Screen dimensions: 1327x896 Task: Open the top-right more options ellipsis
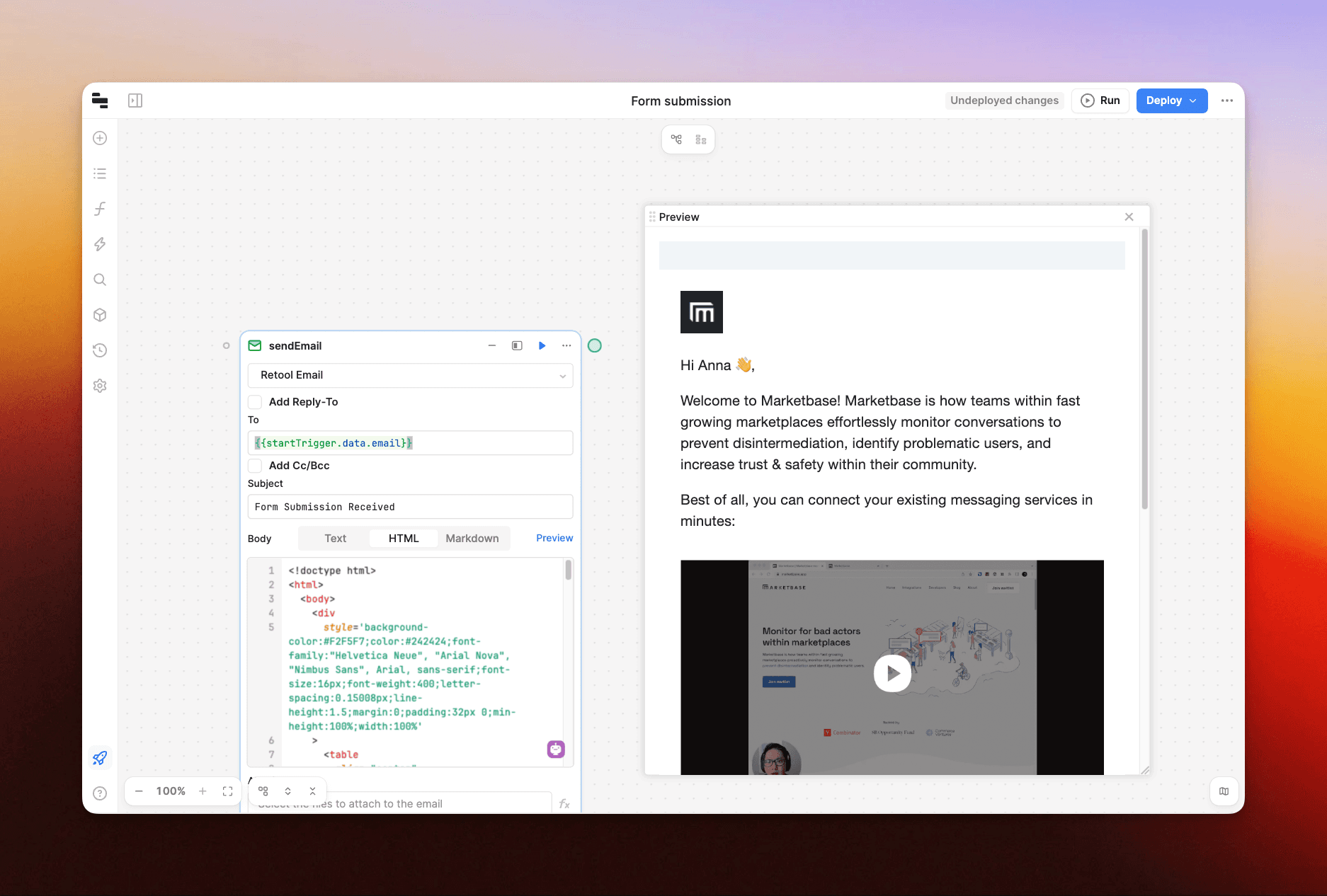pos(1227,100)
